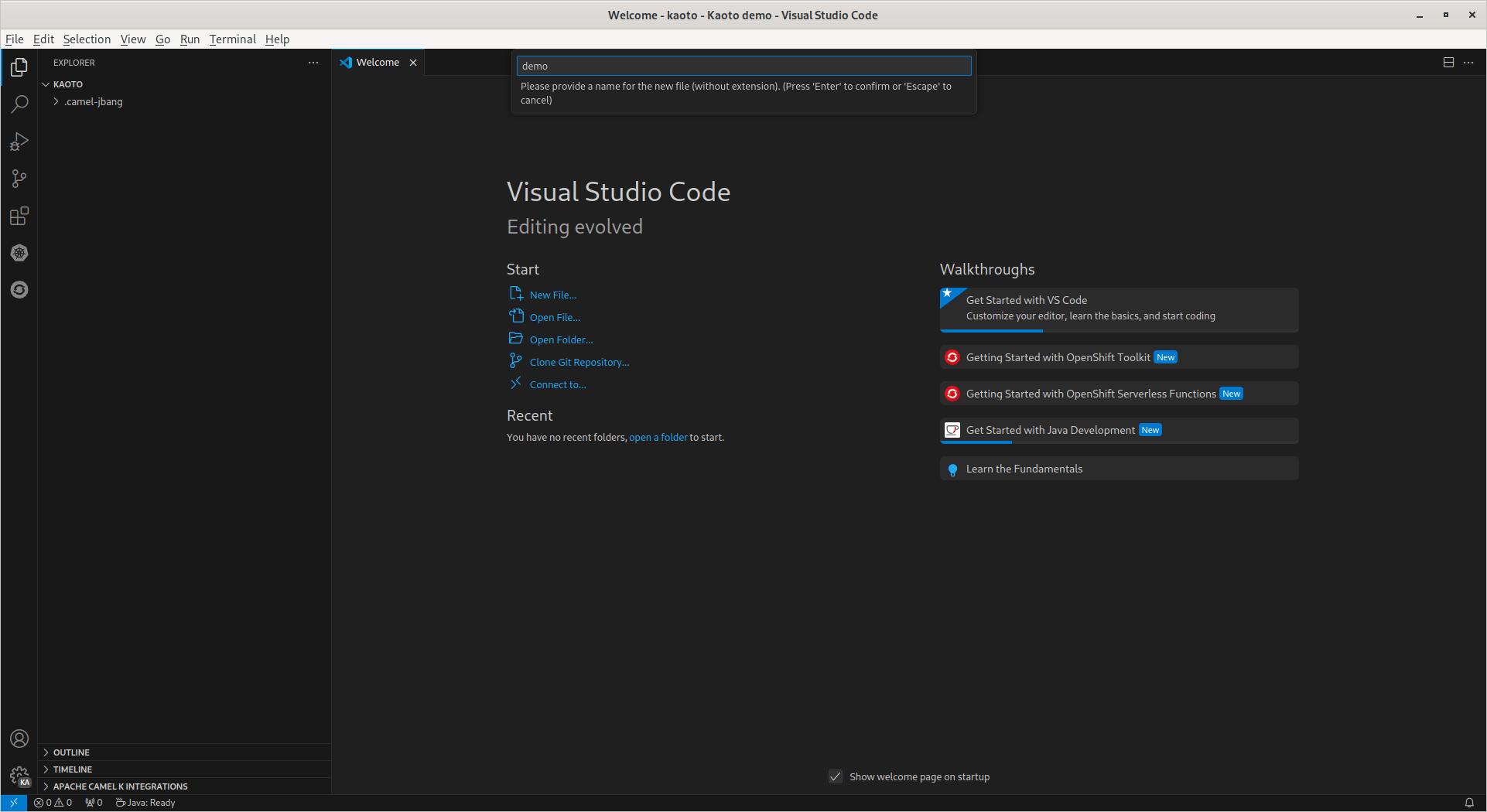Viewport: 1487px width, 812px height.
Task: Open Get Started with VS Code walkthrough
Action: pos(1119,309)
